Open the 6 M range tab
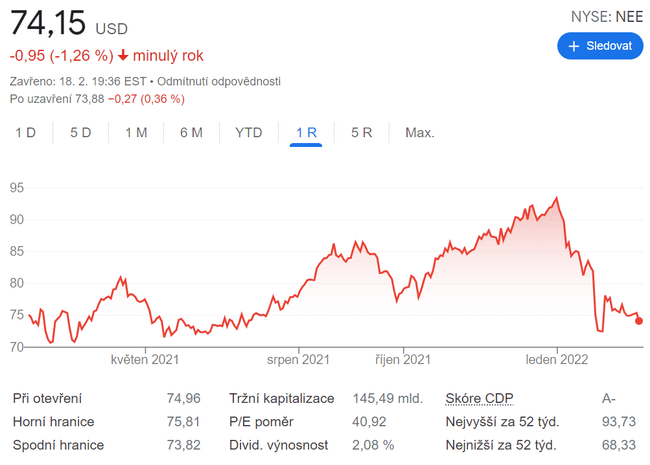This screenshot has width=650, height=465. pyautogui.click(x=191, y=132)
